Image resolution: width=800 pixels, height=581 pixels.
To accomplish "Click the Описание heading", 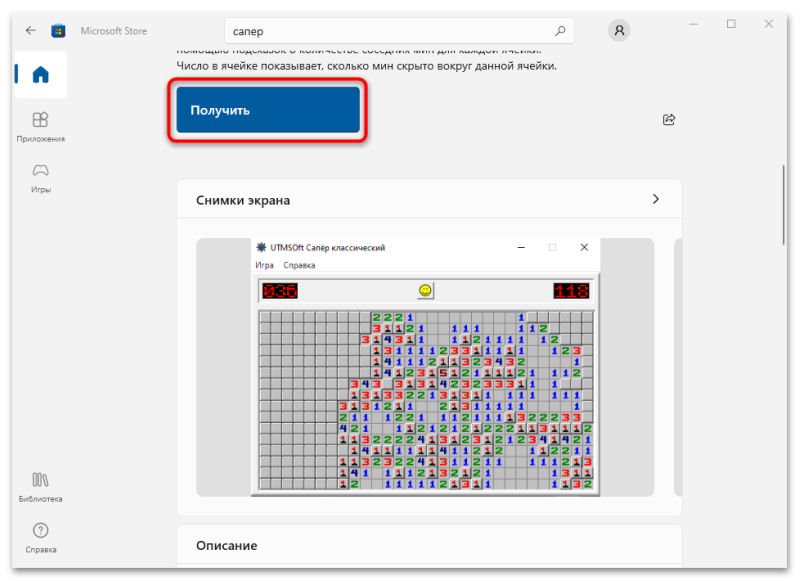I will (x=227, y=545).
